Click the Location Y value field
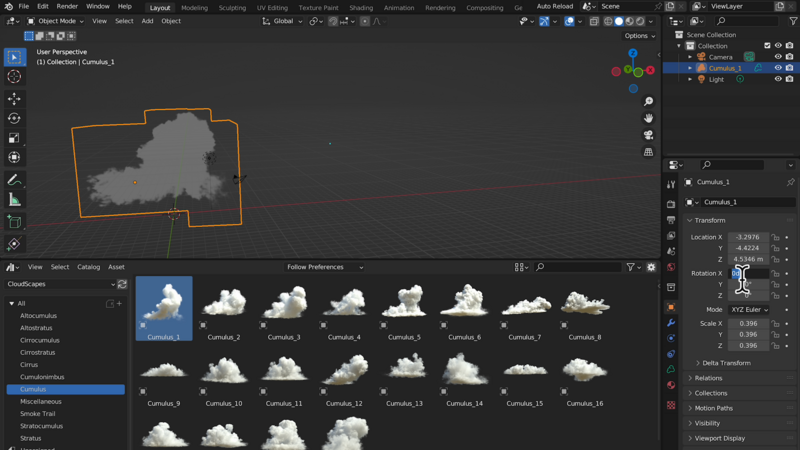This screenshot has width=800, height=450. 748,248
